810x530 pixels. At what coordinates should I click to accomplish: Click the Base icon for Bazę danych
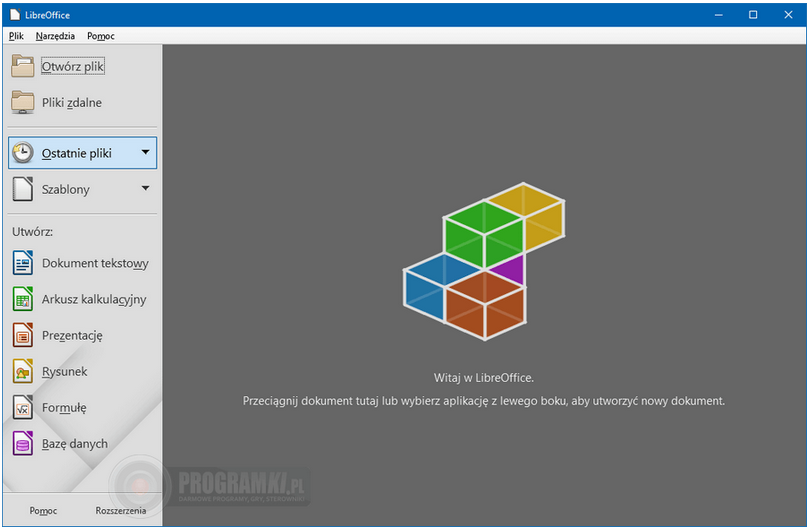point(23,444)
